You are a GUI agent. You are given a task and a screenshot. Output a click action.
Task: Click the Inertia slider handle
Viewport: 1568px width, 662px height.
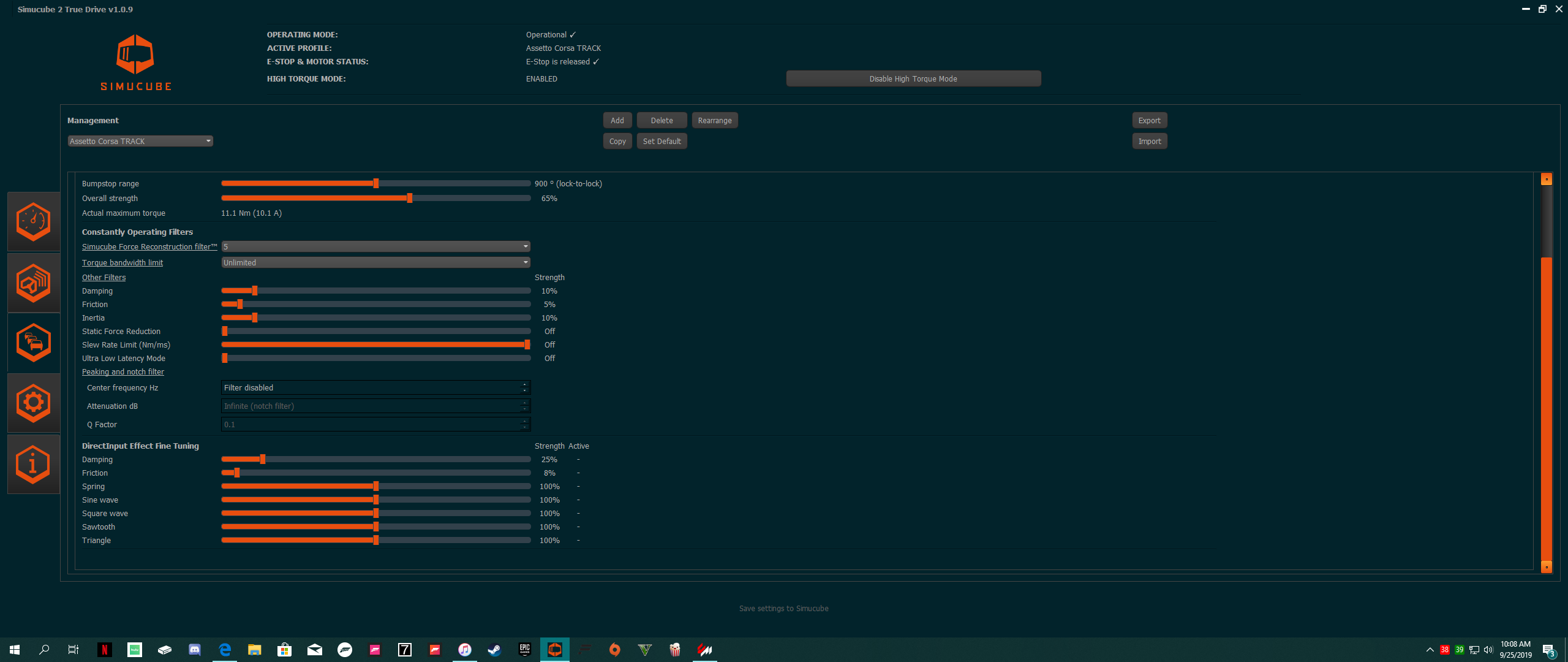(x=255, y=318)
